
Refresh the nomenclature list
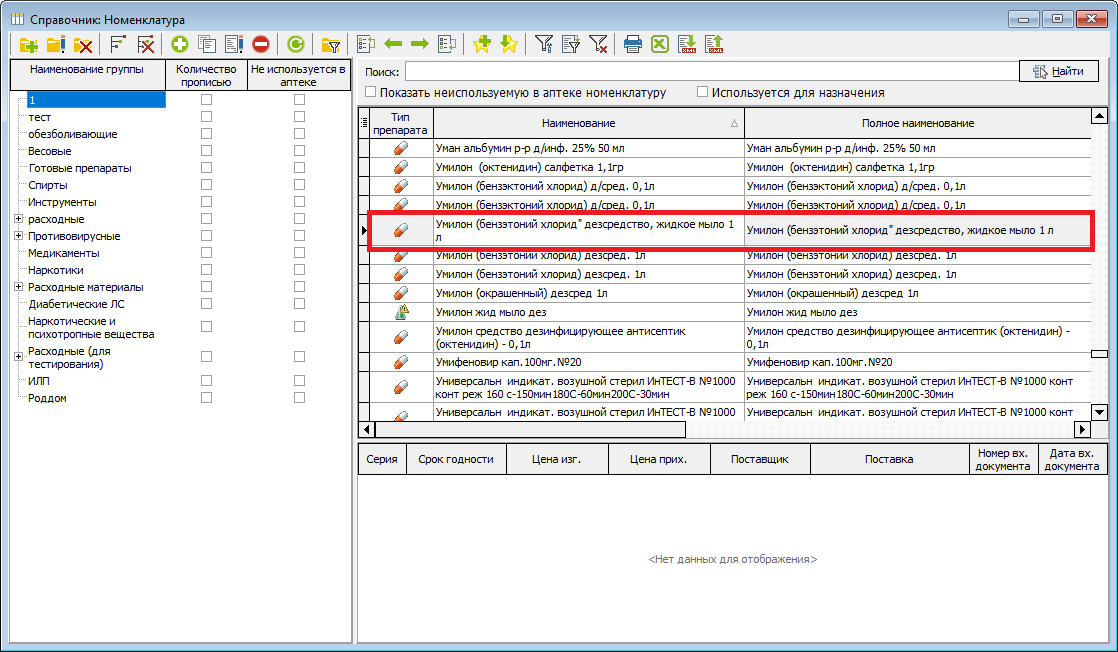295,45
